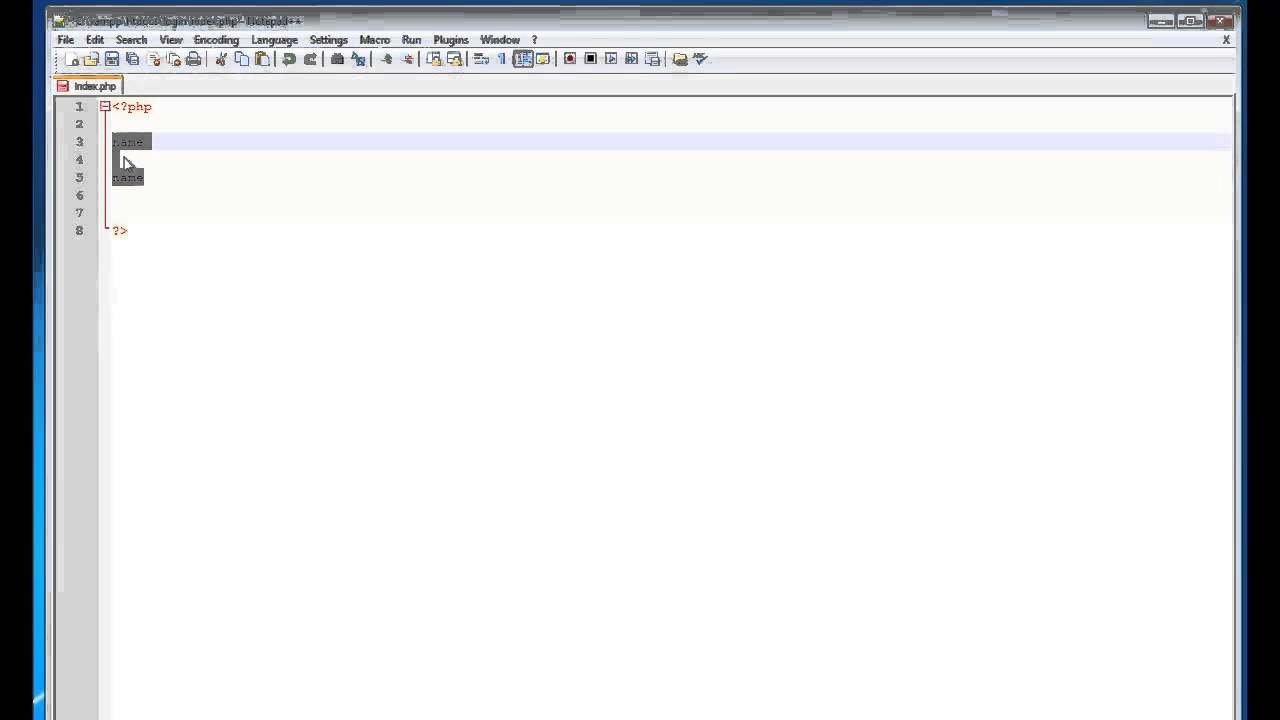
Task: Toggle synchronized horizontal scrolling icon
Action: pyautogui.click(x=454, y=59)
